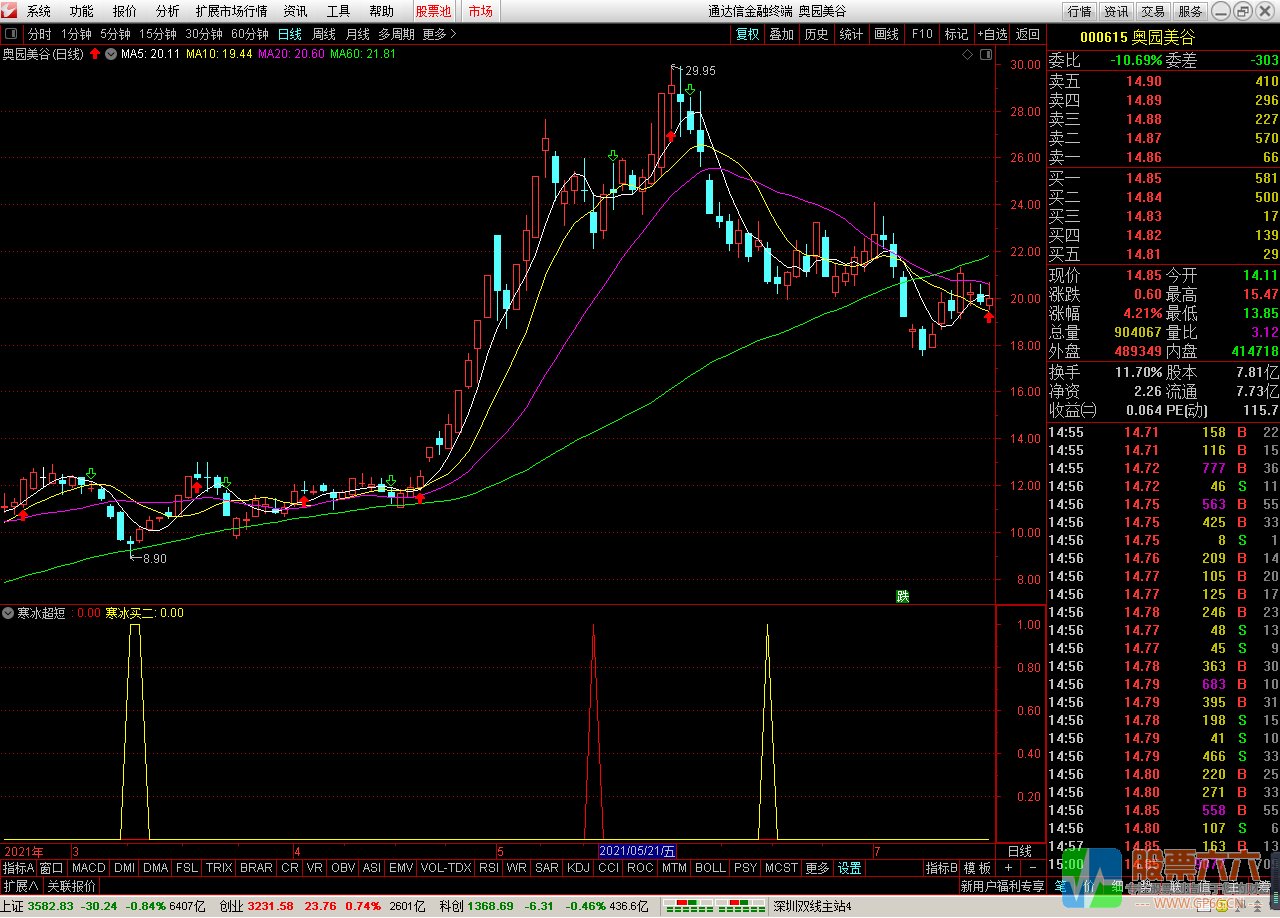This screenshot has height=918, width=1280.
Task: Click the red up arrow beside 奥园美谷(日线)
Action: 95,54
